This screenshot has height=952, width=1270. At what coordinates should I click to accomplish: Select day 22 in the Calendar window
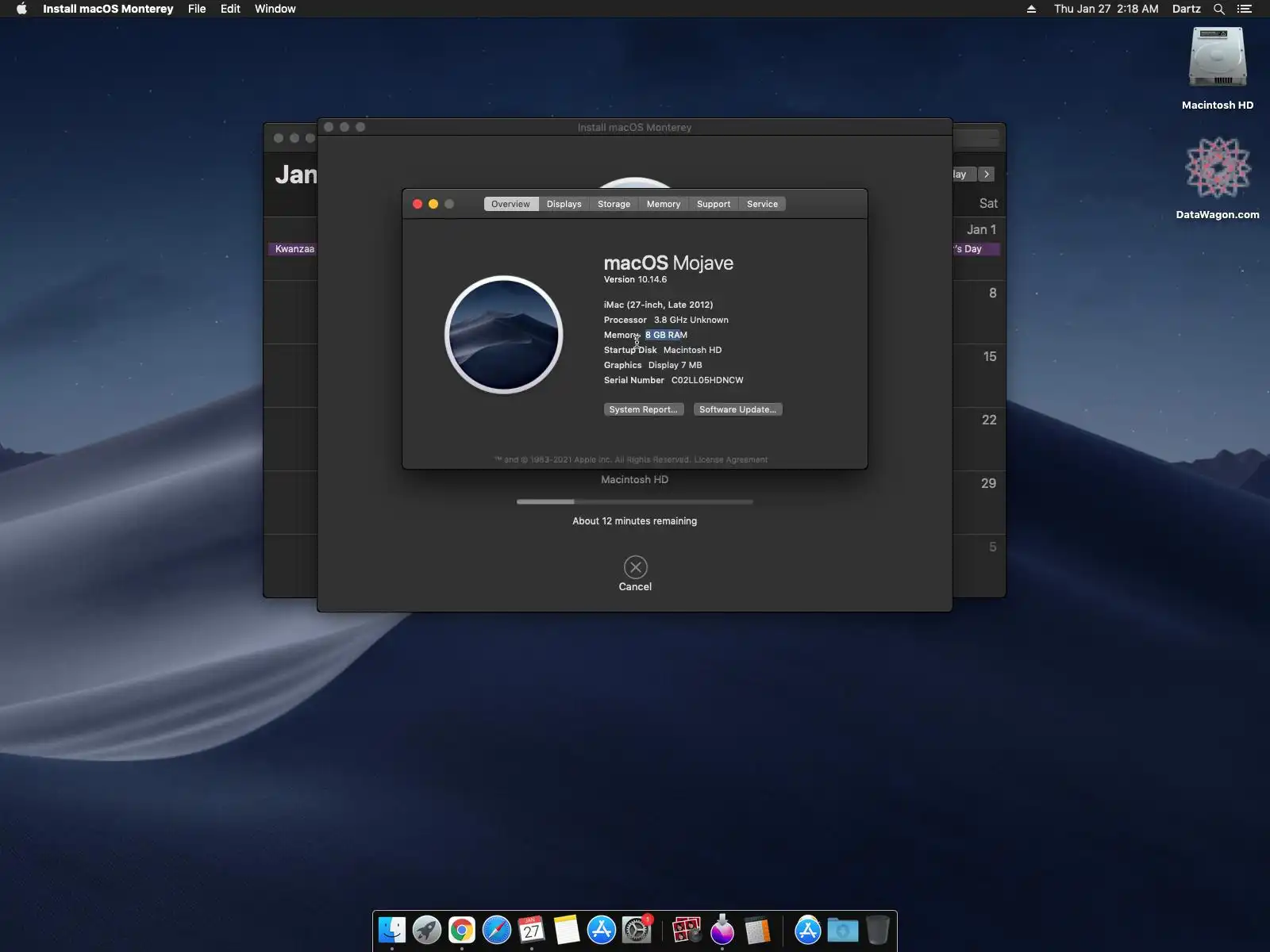(989, 420)
